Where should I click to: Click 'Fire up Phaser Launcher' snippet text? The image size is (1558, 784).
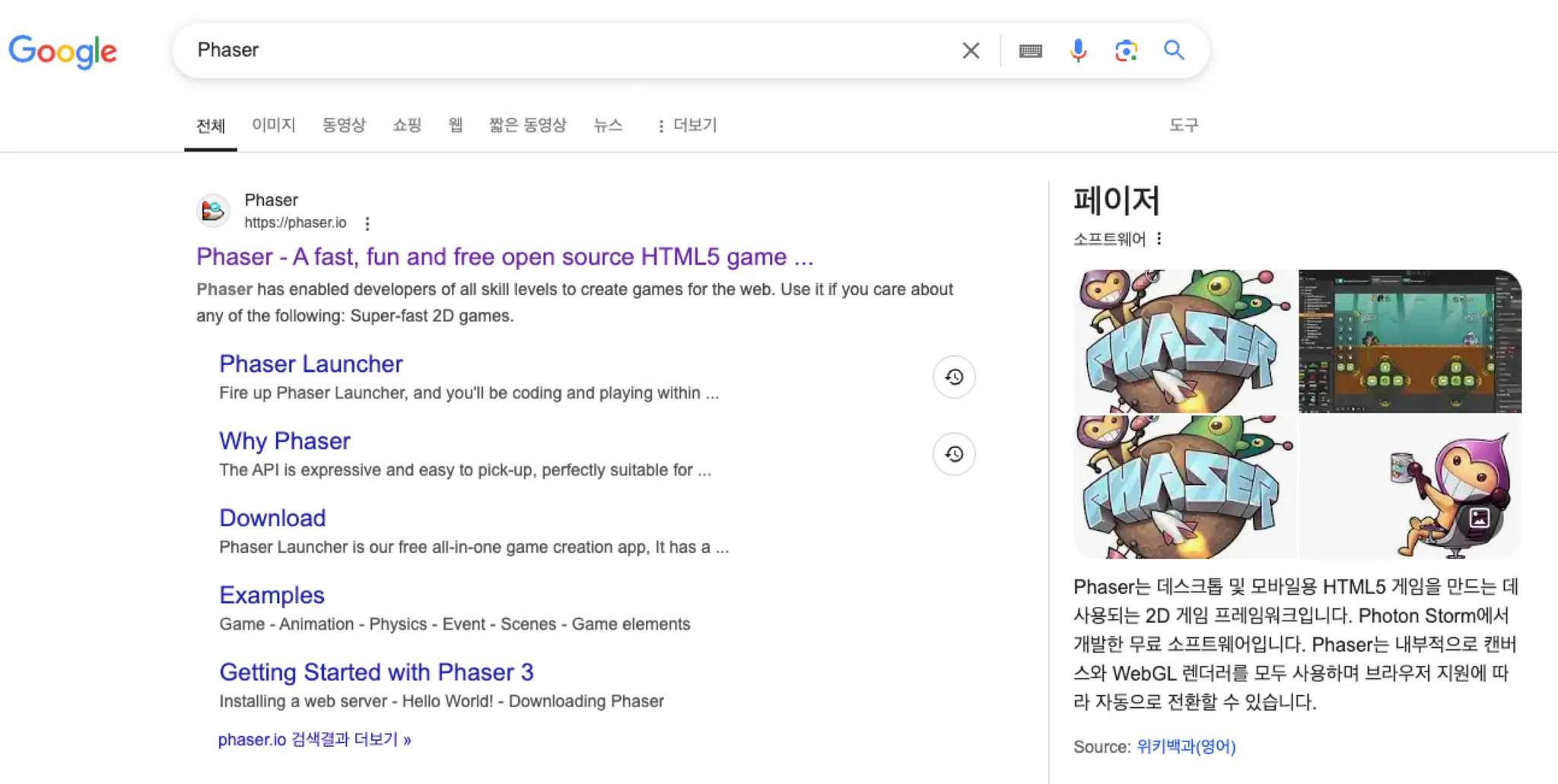(x=469, y=393)
